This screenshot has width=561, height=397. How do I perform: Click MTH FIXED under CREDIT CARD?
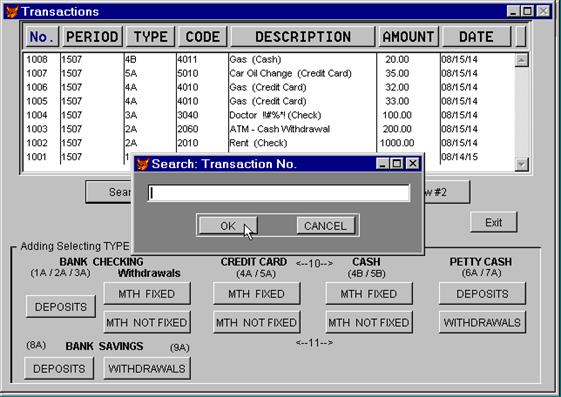[x=257, y=294]
